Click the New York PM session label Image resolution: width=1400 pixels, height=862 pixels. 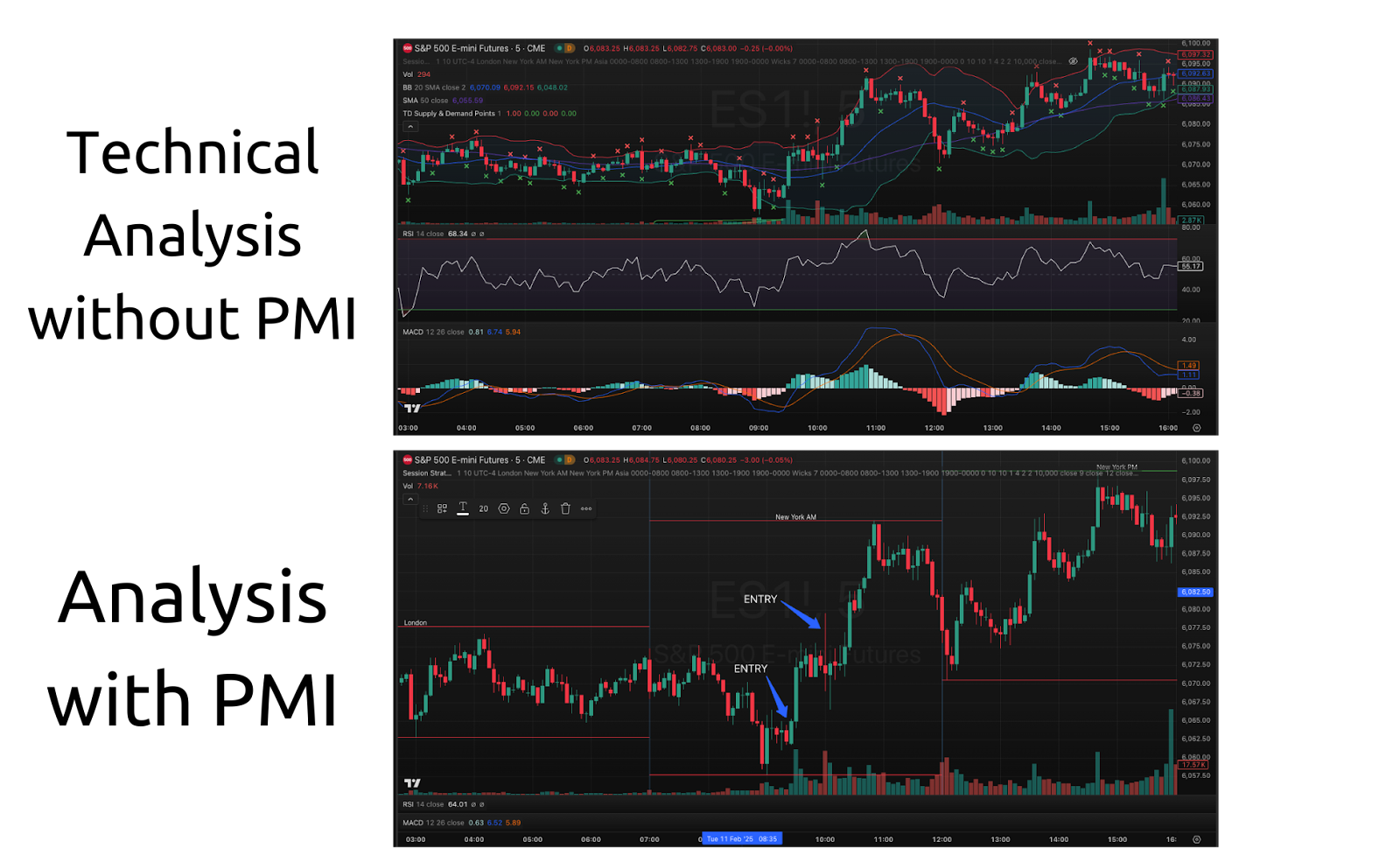point(1117,466)
